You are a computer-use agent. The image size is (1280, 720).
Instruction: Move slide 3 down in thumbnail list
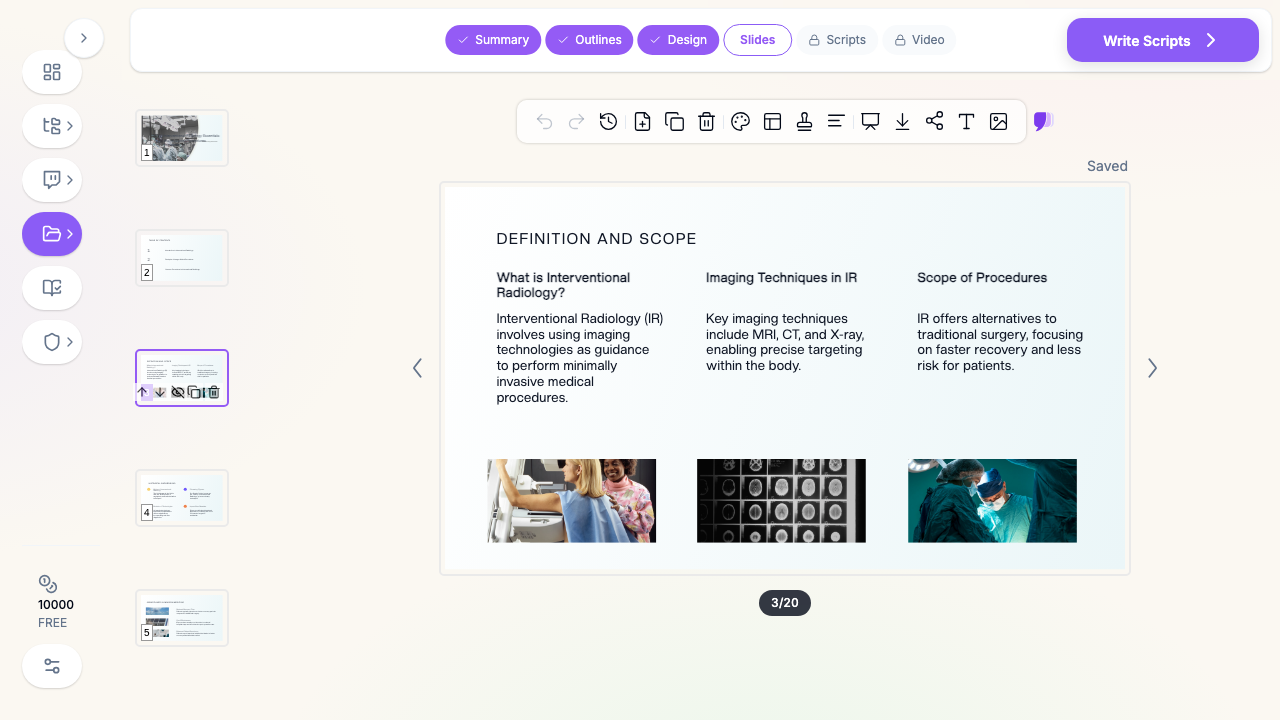click(159, 392)
